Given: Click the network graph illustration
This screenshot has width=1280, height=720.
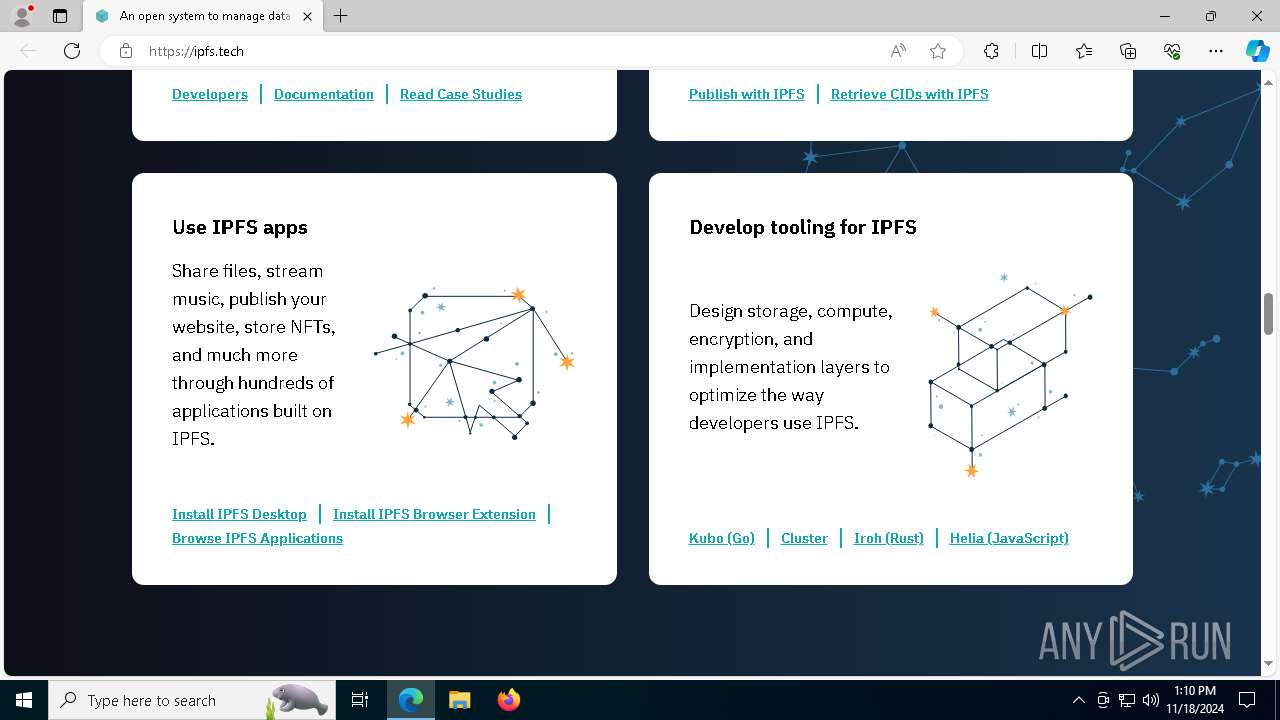Looking at the screenshot, I should [474, 363].
